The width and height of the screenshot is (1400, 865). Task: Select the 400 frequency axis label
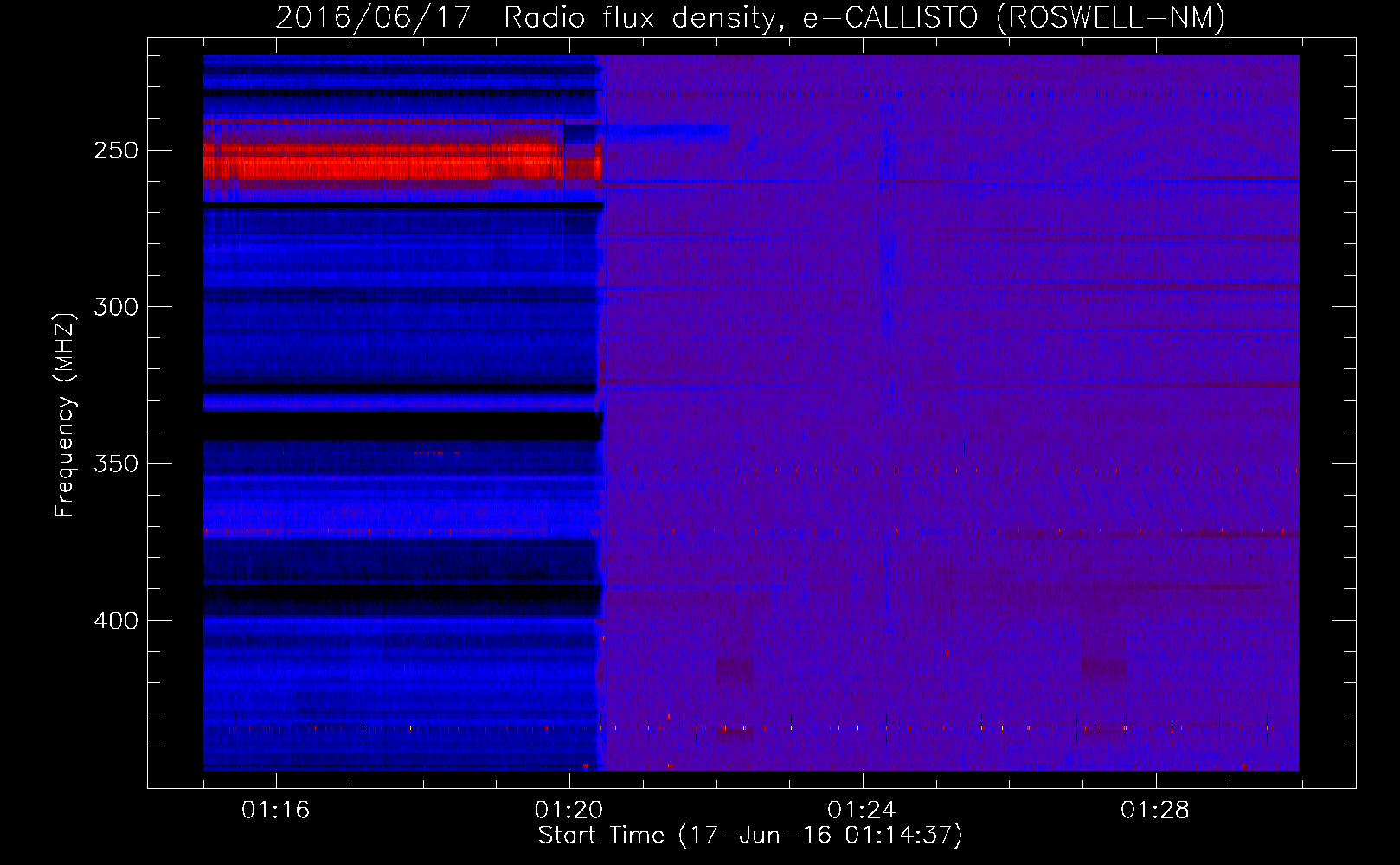click(116, 621)
